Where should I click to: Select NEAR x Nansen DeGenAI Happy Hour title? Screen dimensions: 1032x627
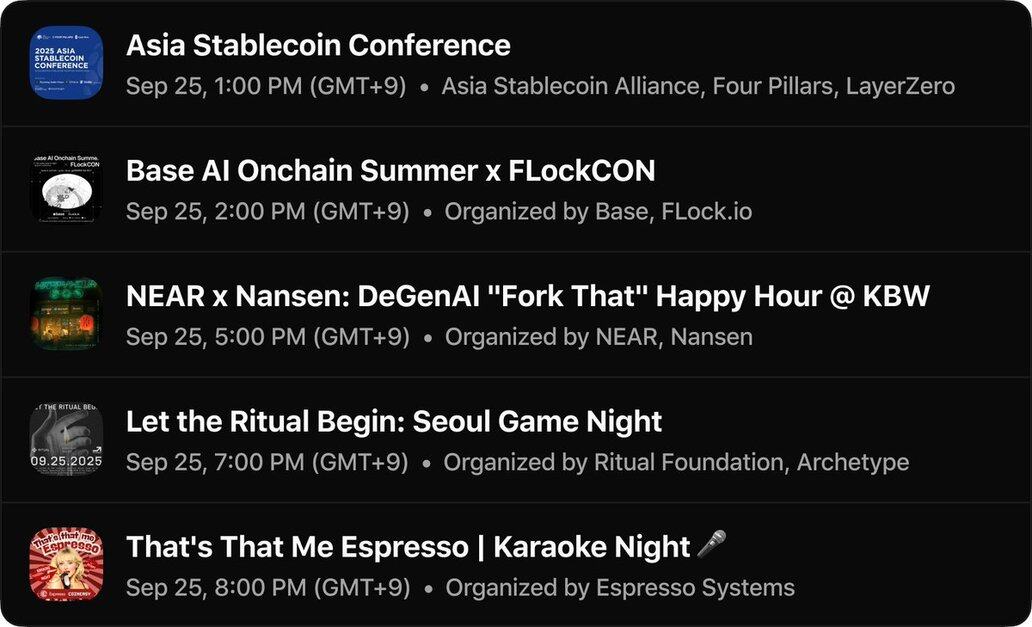(x=528, y=296)
